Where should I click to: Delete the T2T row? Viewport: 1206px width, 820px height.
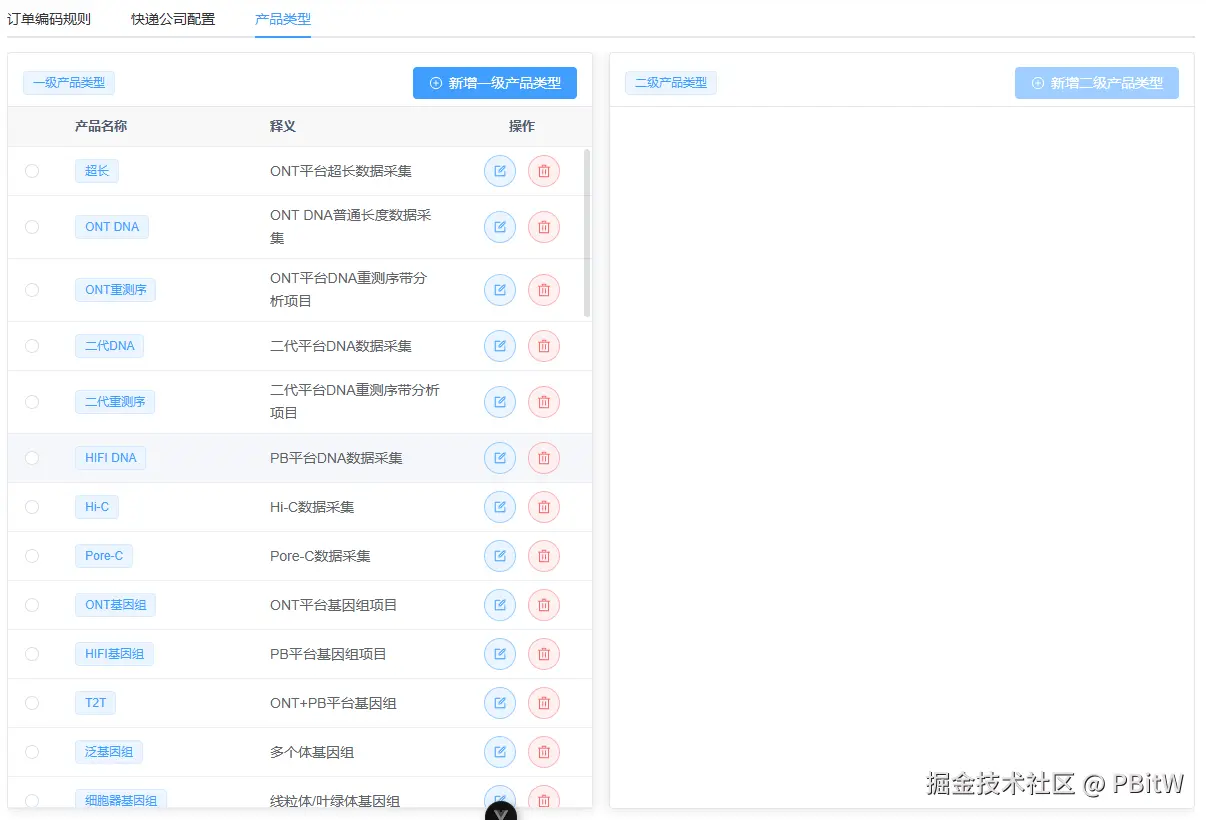(x=544, y=703)
